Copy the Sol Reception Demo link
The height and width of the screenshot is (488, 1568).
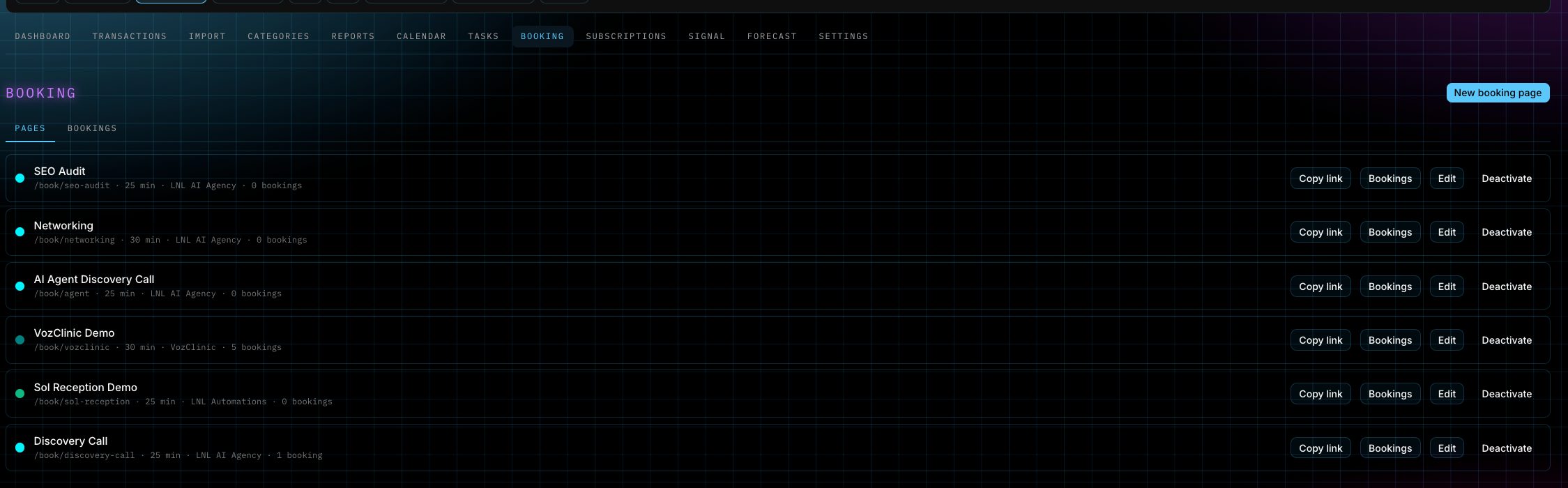click(x=1320, y=394)
